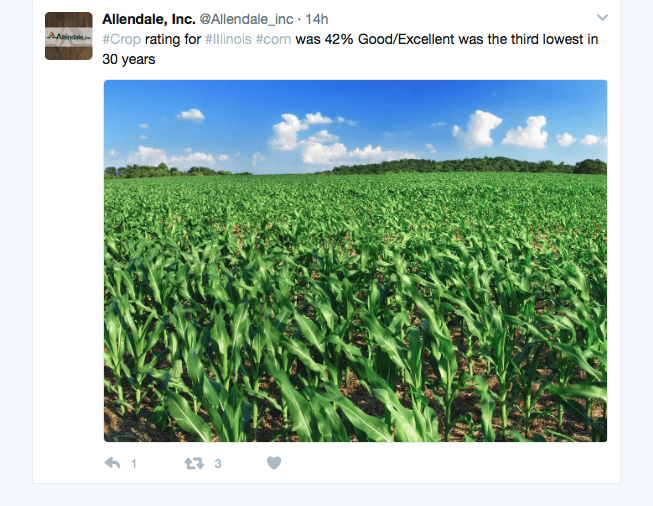This screenshot has height=506, width=653.
Task: Click the Allendale, Inc. display name
Action: pos(149,19)
